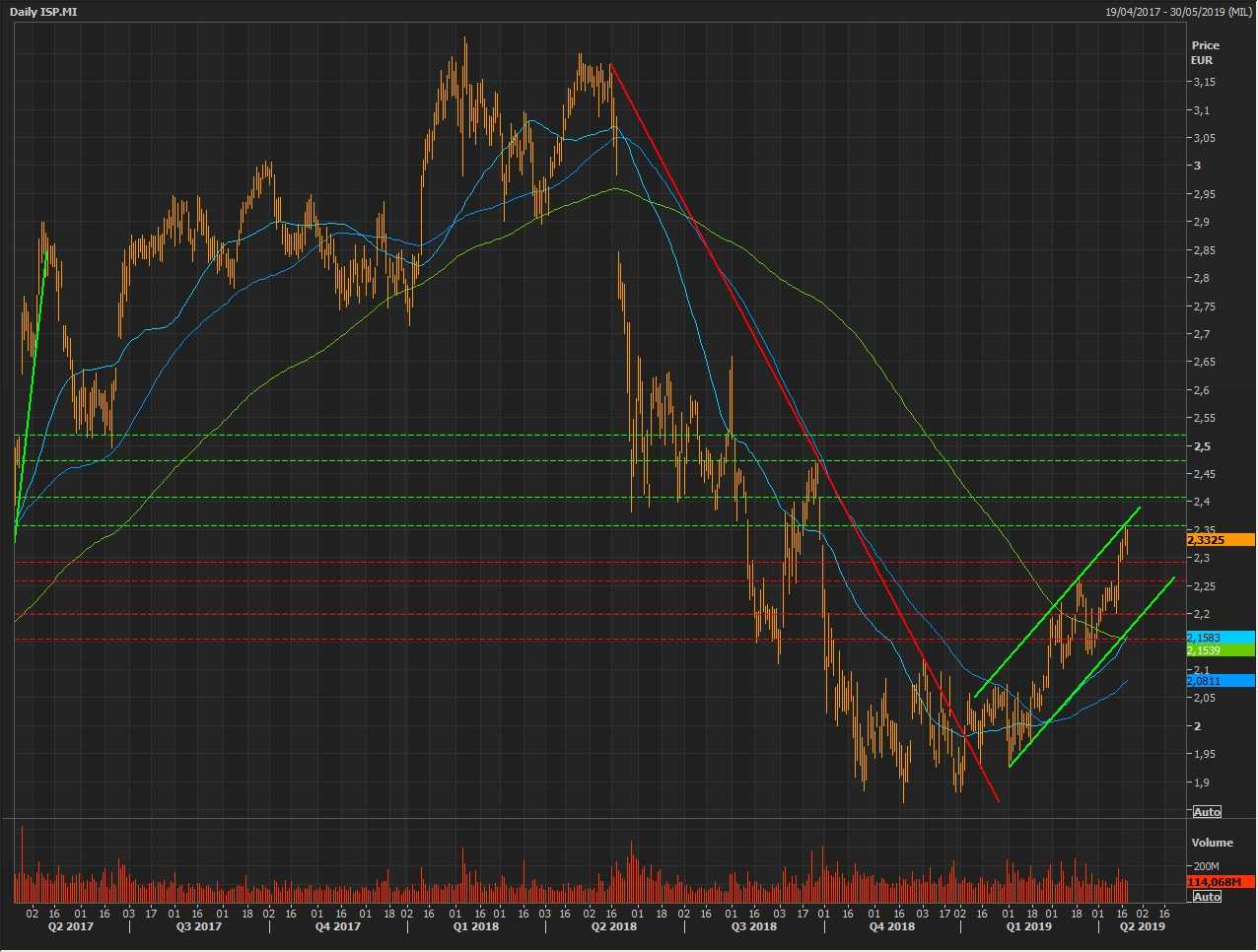1258x952 pixels.
Task: Click the Auto button on the volume axis
Action: point(1207,897)
